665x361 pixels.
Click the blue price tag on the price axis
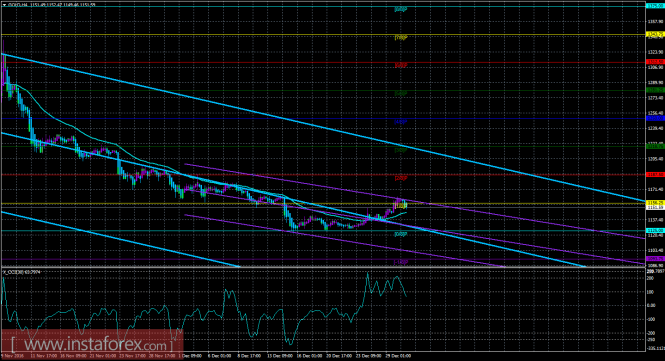654,118
